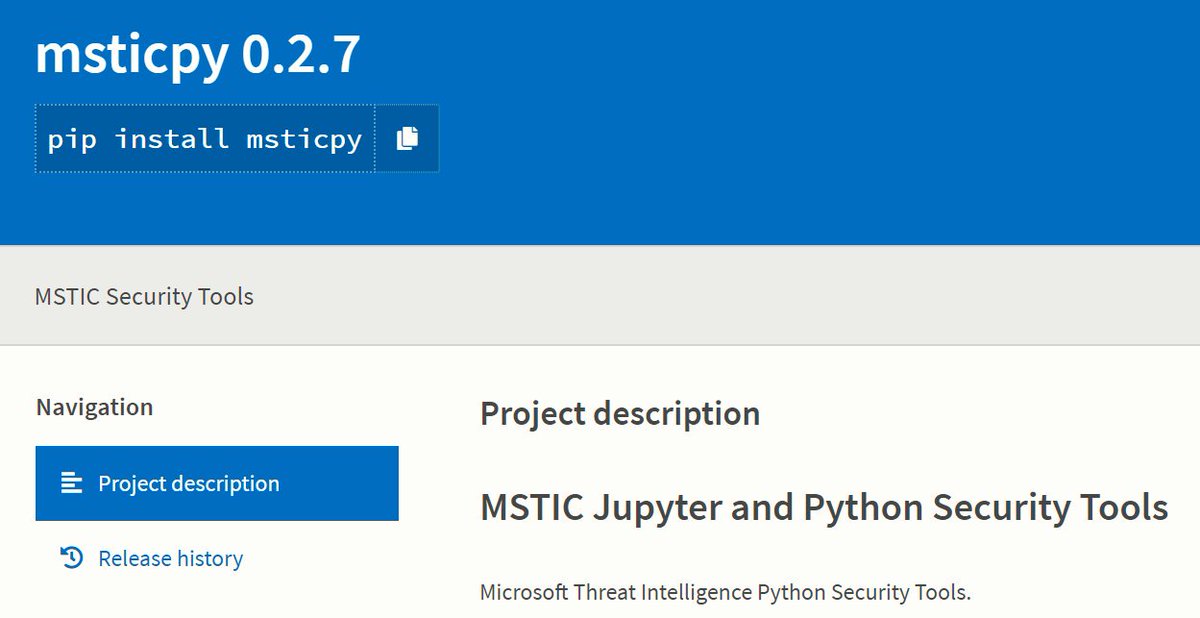Viewport: 1200px width, 618px height.
Task: Click the 'msticpy 0.2.7' package title
Action: [198, 54]
